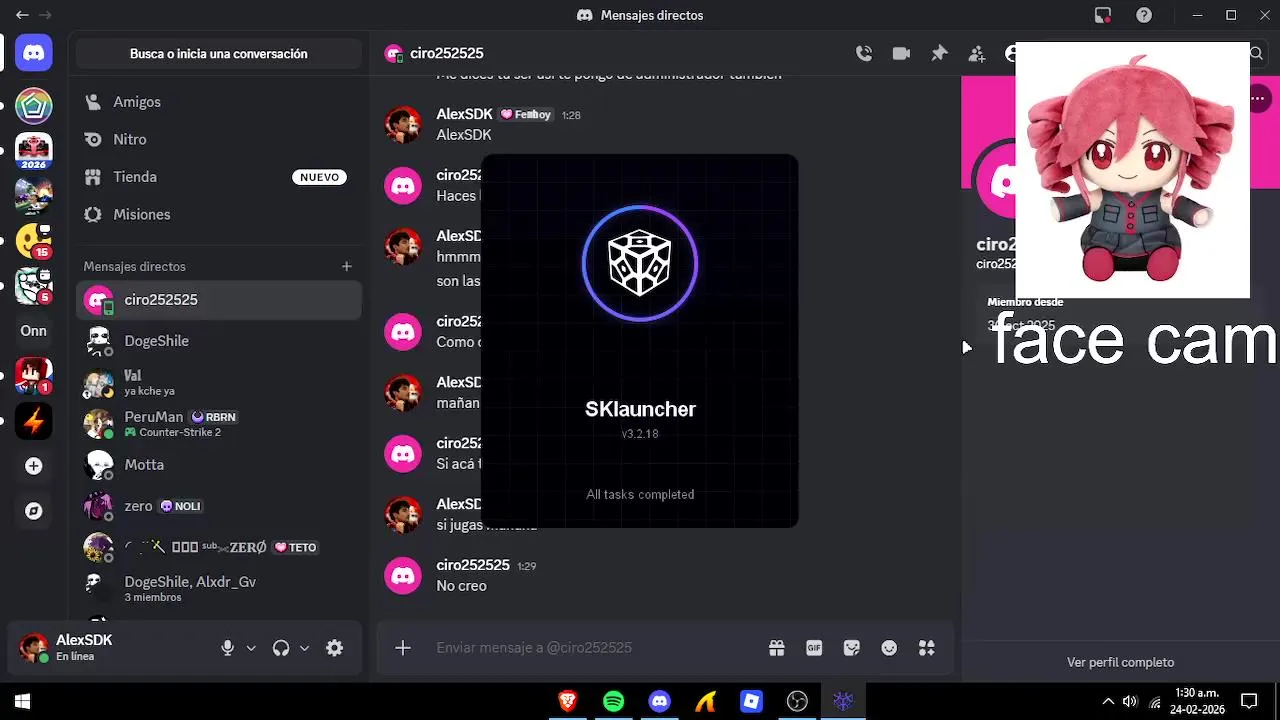Open gift Nitro icon
This screenshot has width=1280, height=720.
click(777, 648)
